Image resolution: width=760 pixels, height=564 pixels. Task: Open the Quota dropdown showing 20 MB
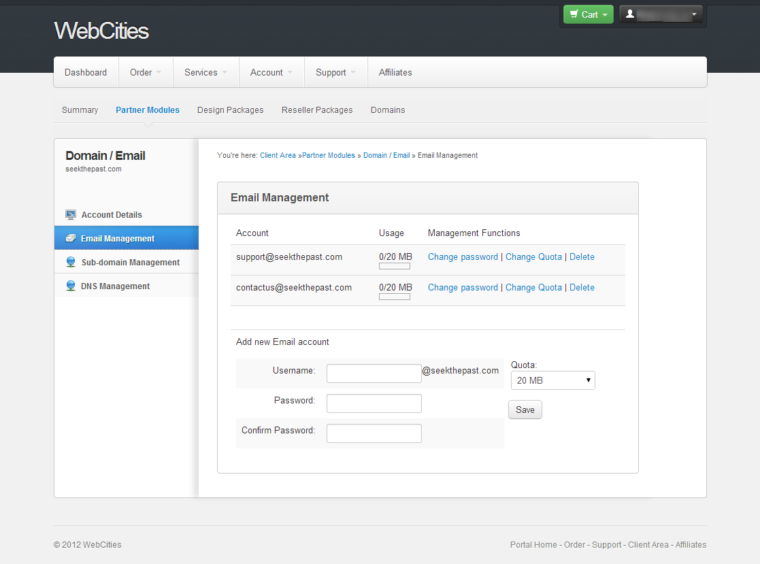(552, 380)
